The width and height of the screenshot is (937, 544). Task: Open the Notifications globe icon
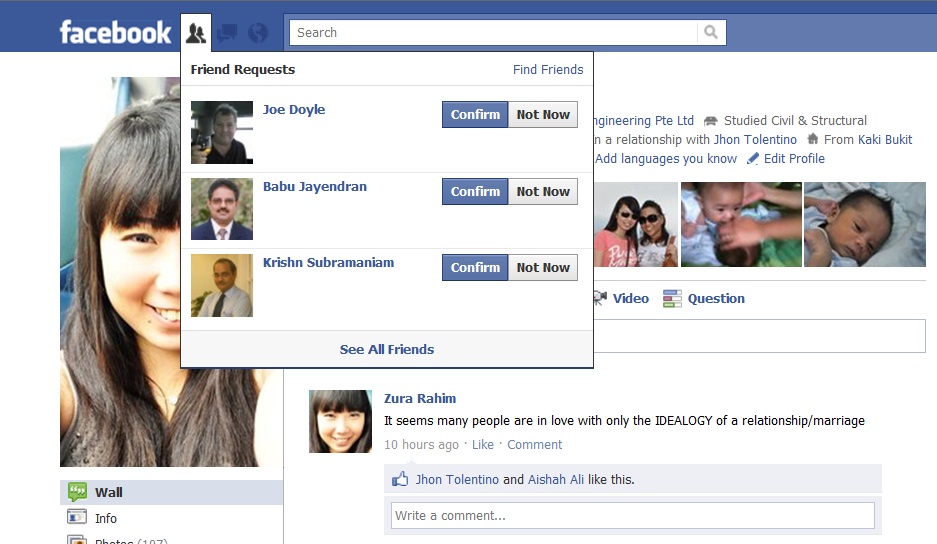coord(258,33)
